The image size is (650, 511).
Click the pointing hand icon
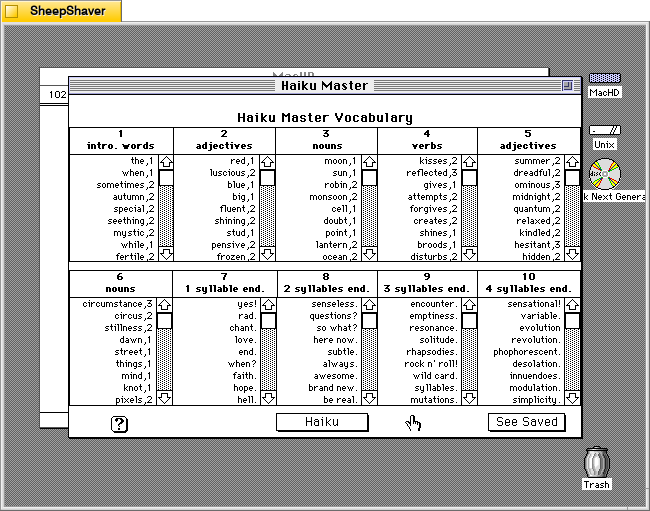click(413, 423)
